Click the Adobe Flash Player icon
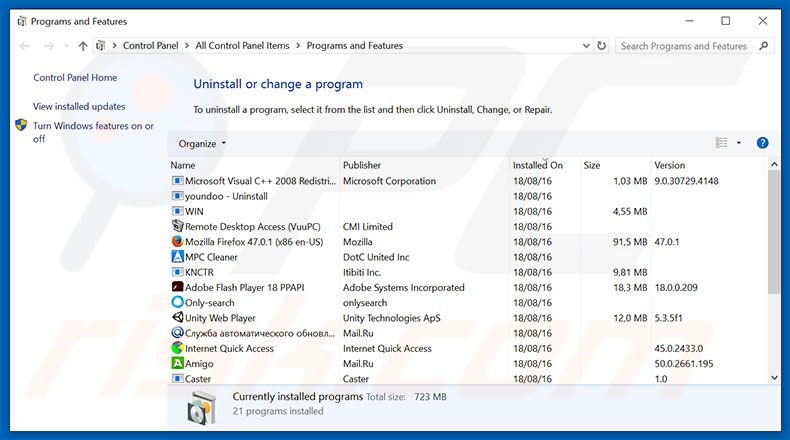Image resolution: width=790 pixels, height=440 pixels. click(177, 287)
